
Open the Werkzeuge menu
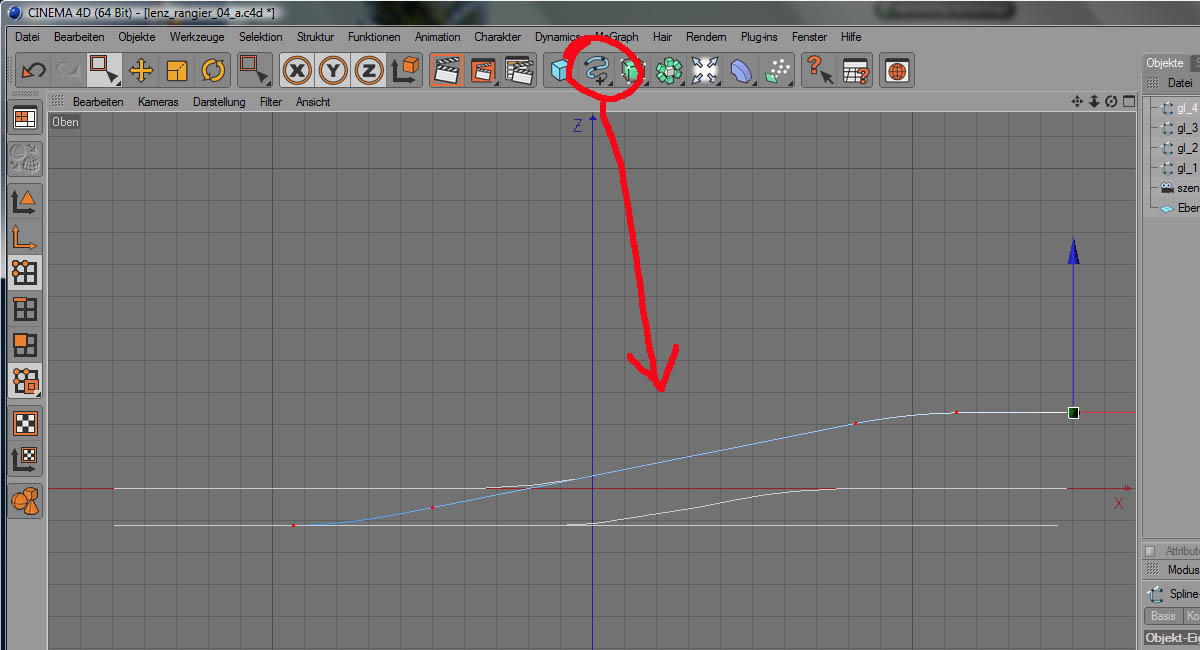pos(197,37)
